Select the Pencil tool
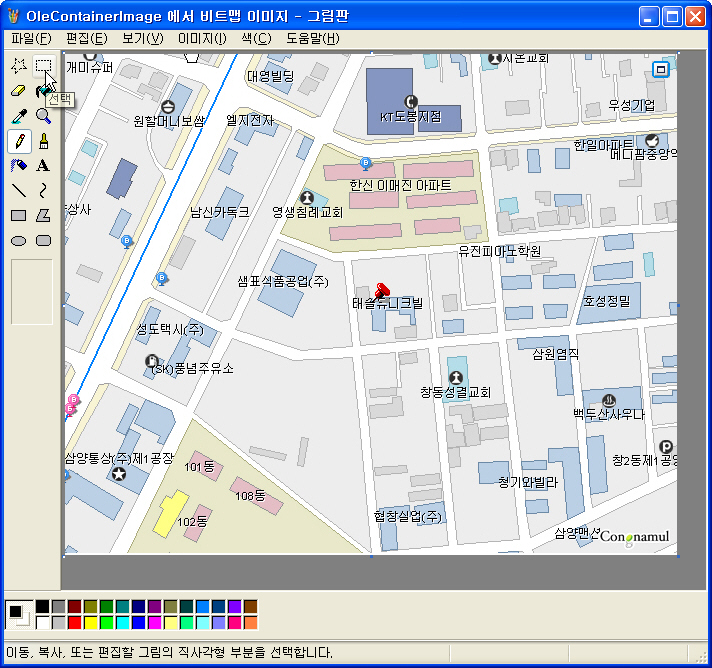712x668 pixels. click(x=20, y=141)
